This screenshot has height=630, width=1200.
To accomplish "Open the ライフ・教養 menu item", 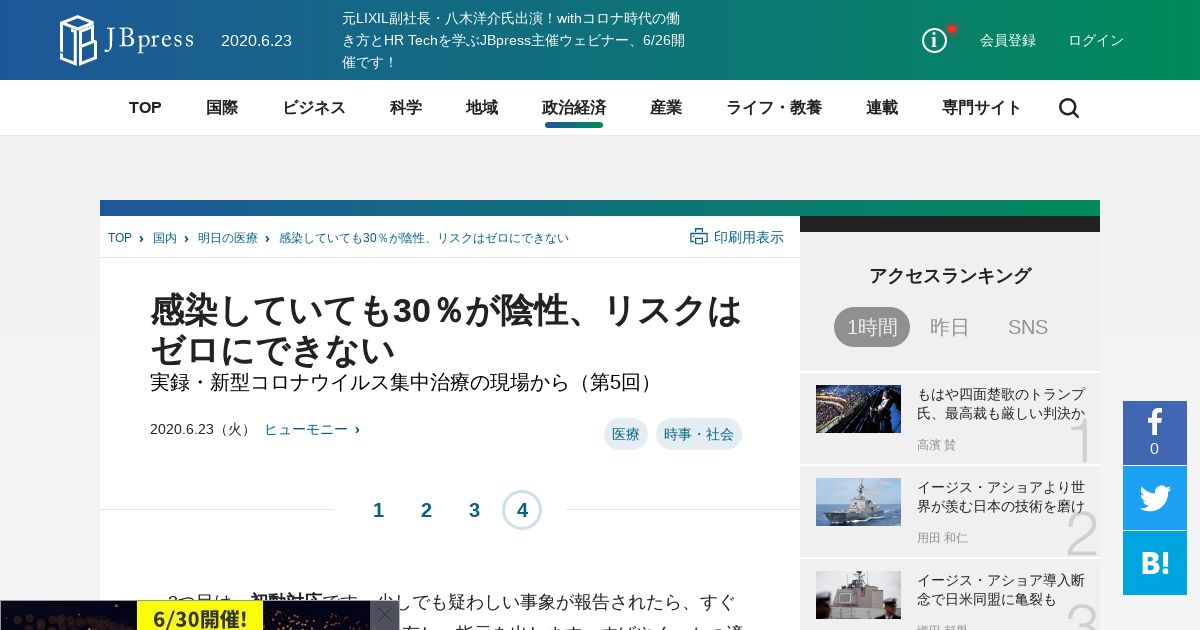I will (774, 108).
